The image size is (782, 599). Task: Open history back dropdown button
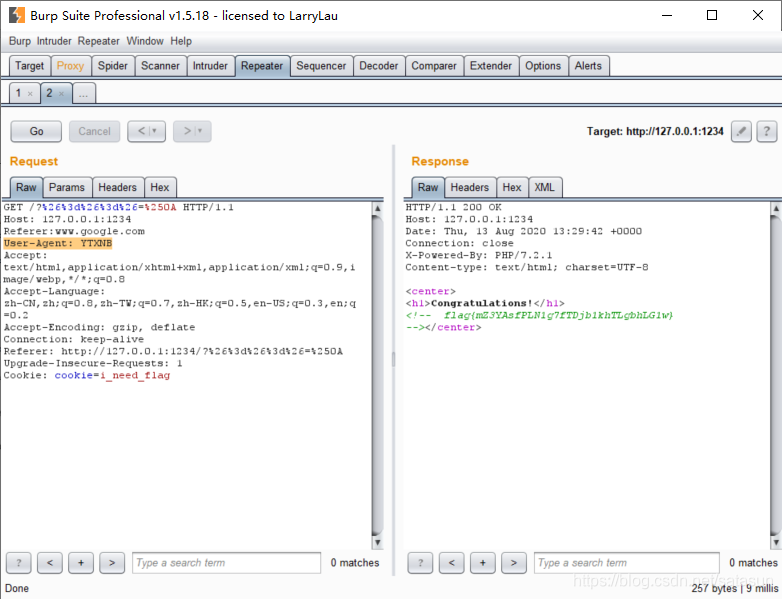click(x=147, y=132)
